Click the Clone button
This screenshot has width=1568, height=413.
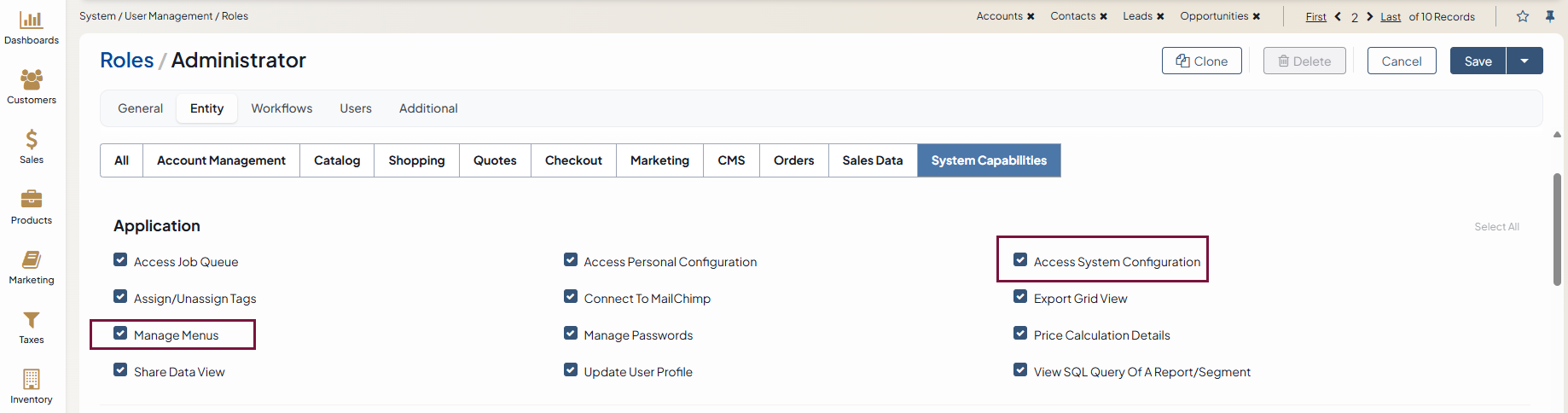click(1201, 61)
